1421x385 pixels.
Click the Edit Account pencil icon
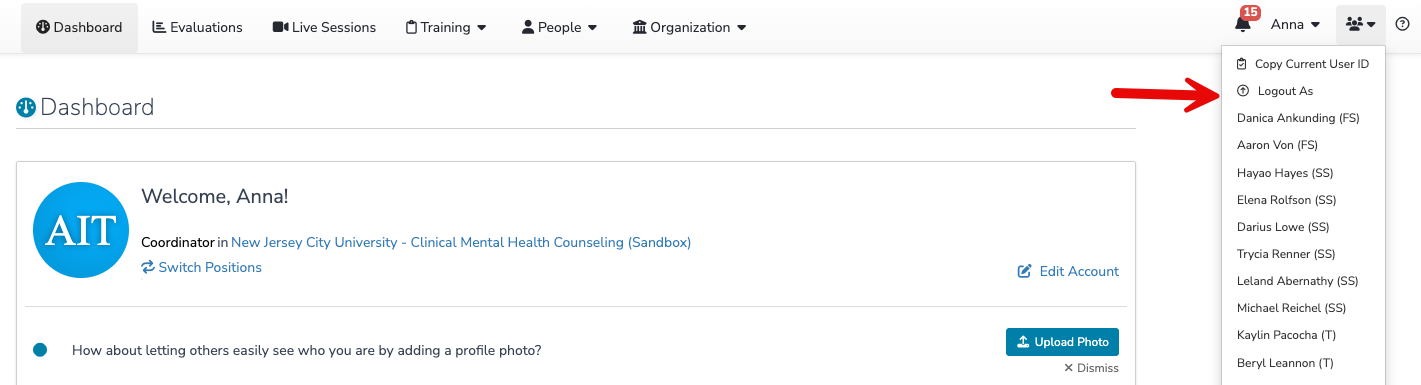click(x=1025, y=271)
